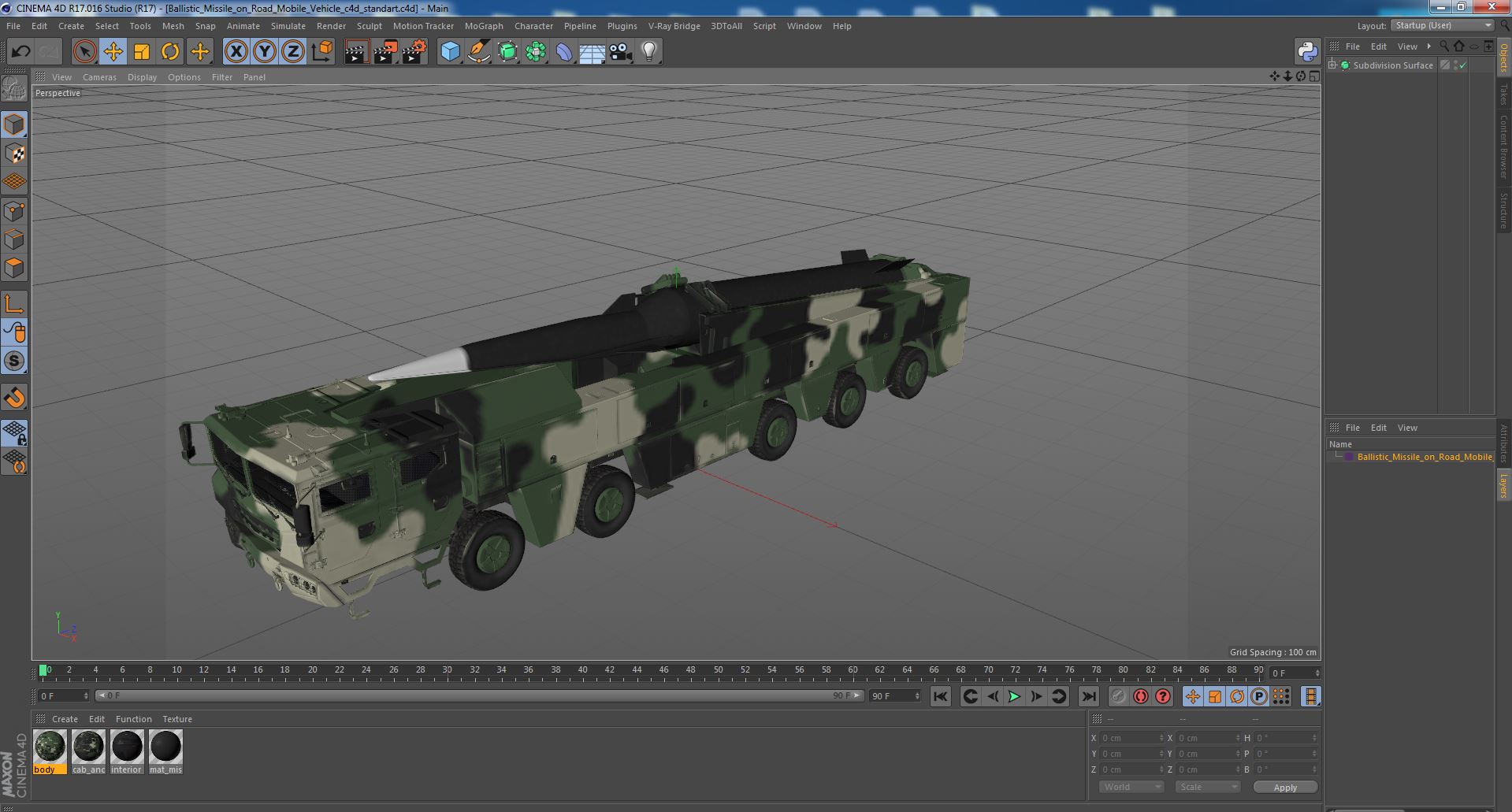Viewport: 1512px width, 812px height.
Task: Switch to Texture mode icon
Action: [x=14, y=154]
